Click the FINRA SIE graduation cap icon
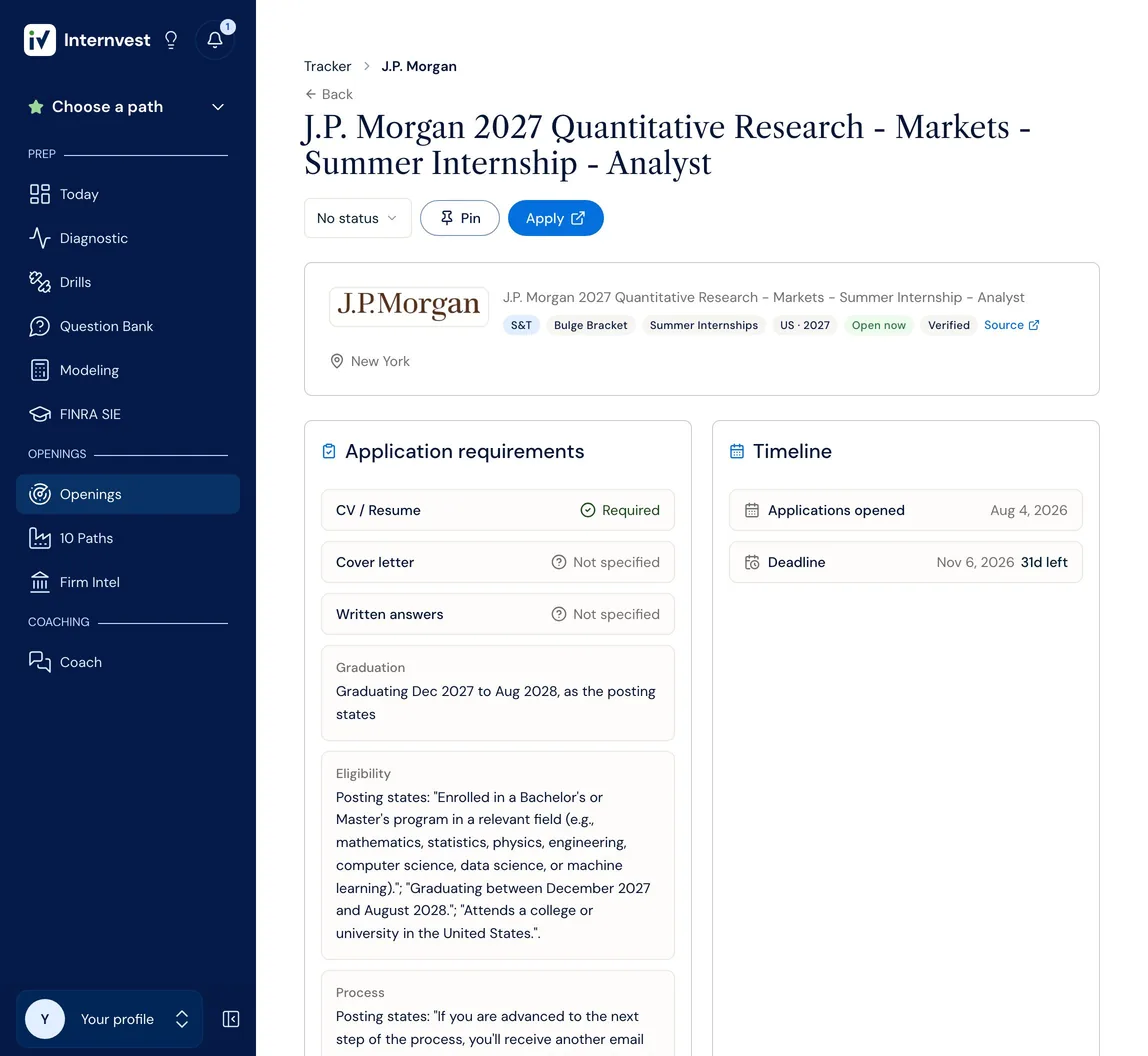Viewport: 1148px width, 1056px height. point(40,414)
